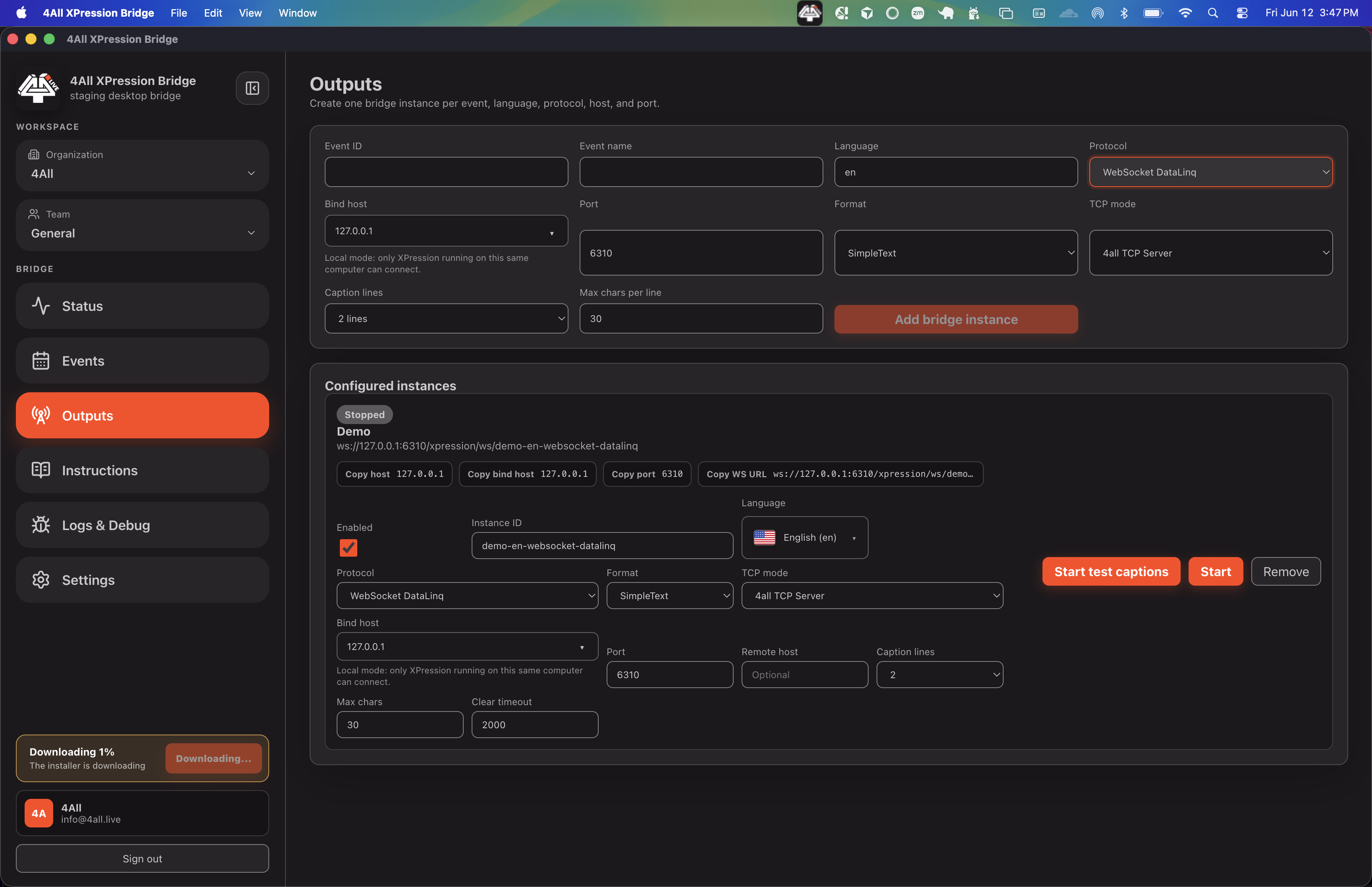
Task: Open Status via its pulse icon
Action: tap(41, 306)
